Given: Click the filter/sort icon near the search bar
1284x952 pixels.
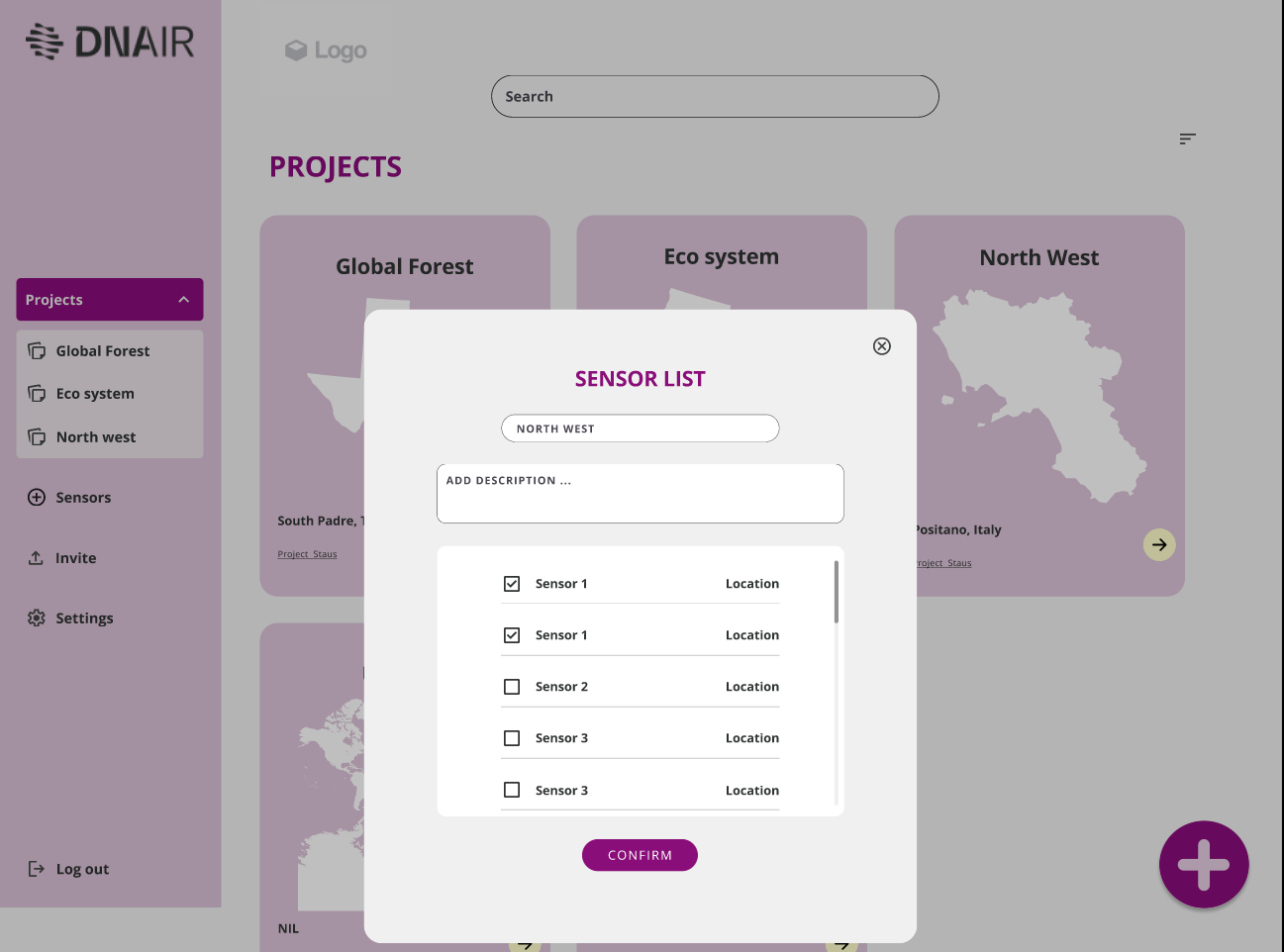Looking at the screenshot, I should tap(1187, 139).
